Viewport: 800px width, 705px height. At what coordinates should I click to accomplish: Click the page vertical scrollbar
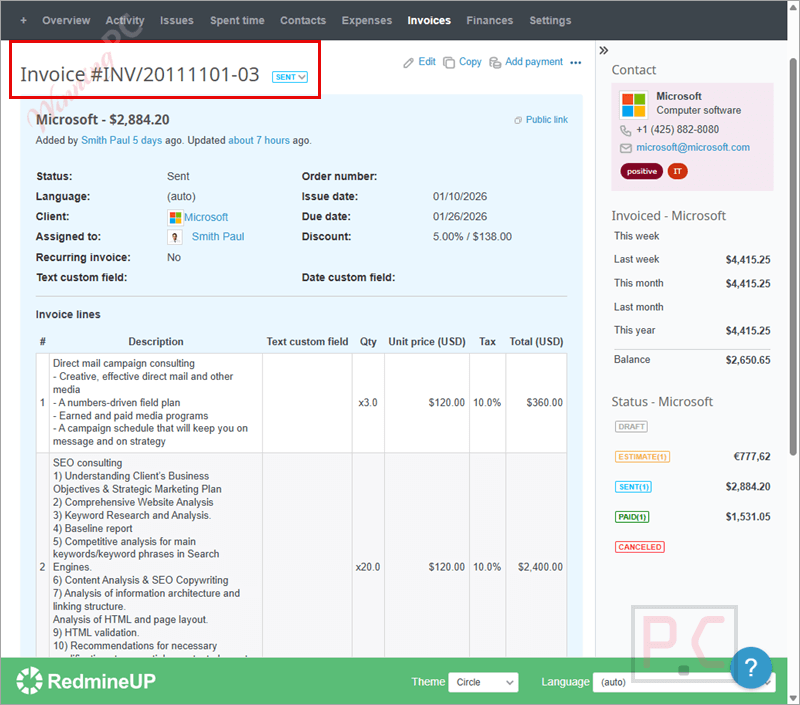coord(793,255)
